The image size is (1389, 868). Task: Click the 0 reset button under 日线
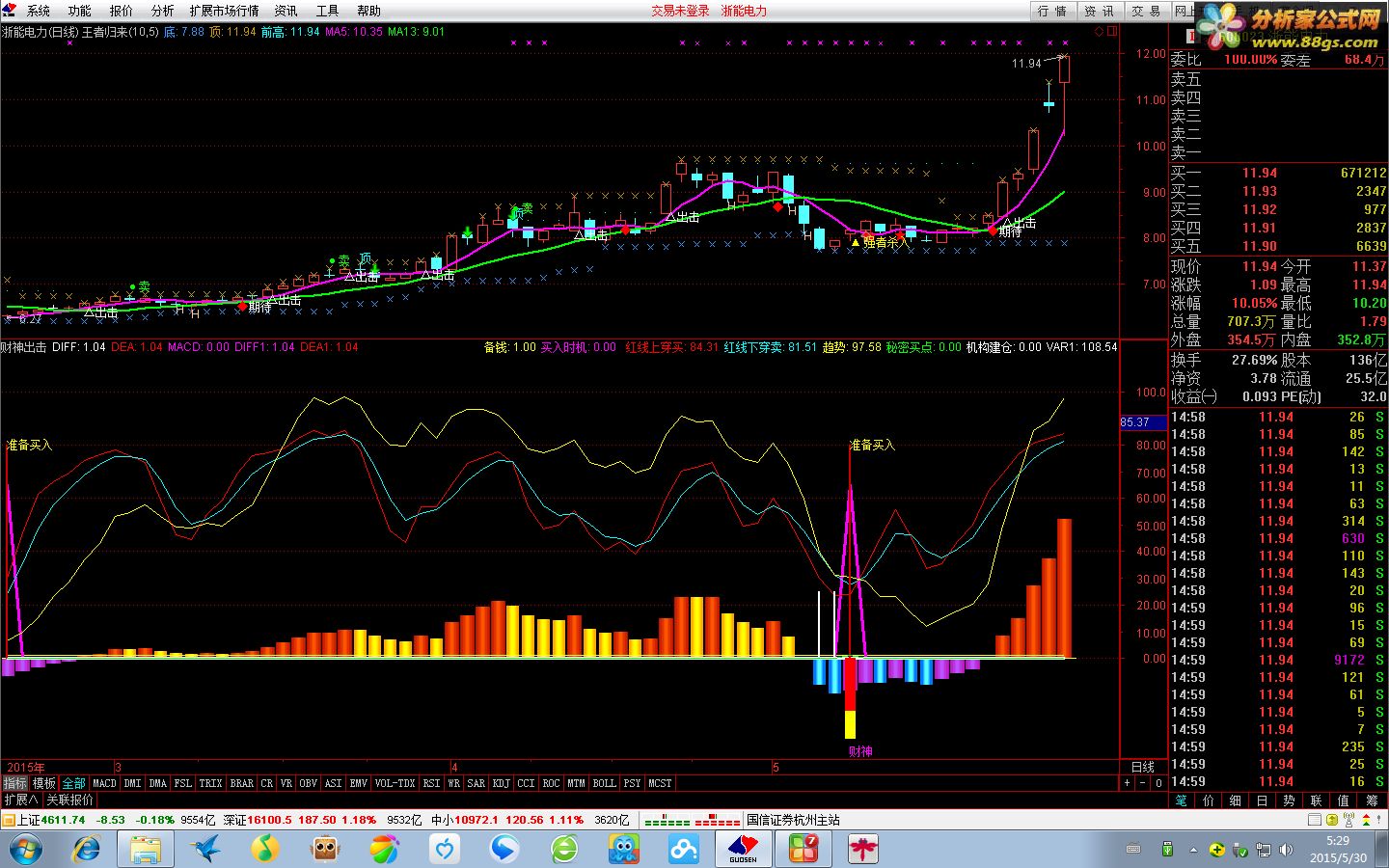tap(1158, 783)
